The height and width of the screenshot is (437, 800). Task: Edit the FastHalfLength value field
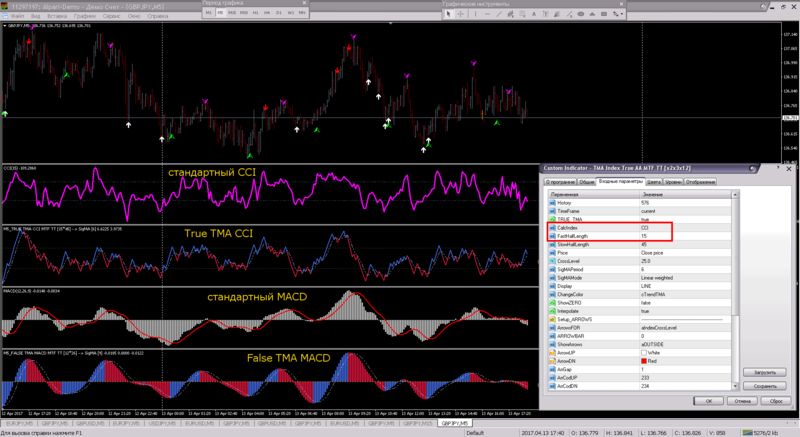coord(660,235)
